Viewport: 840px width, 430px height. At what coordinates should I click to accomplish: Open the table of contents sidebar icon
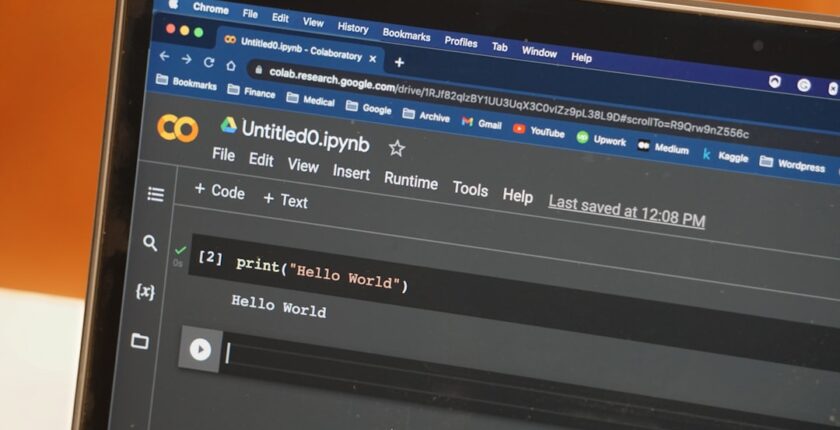(156, 194)
